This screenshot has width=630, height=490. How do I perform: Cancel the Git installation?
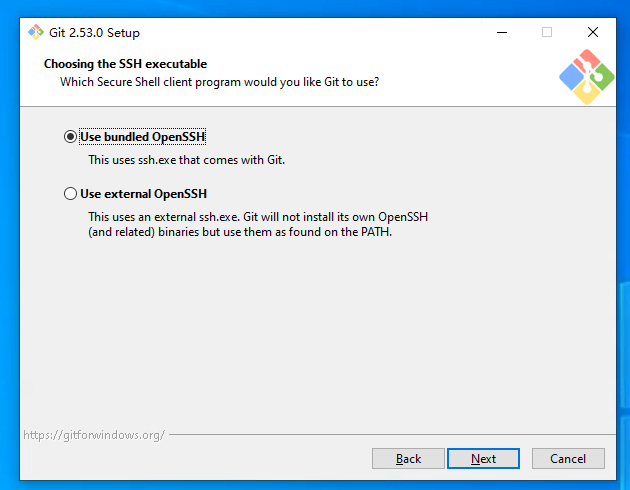568,459
